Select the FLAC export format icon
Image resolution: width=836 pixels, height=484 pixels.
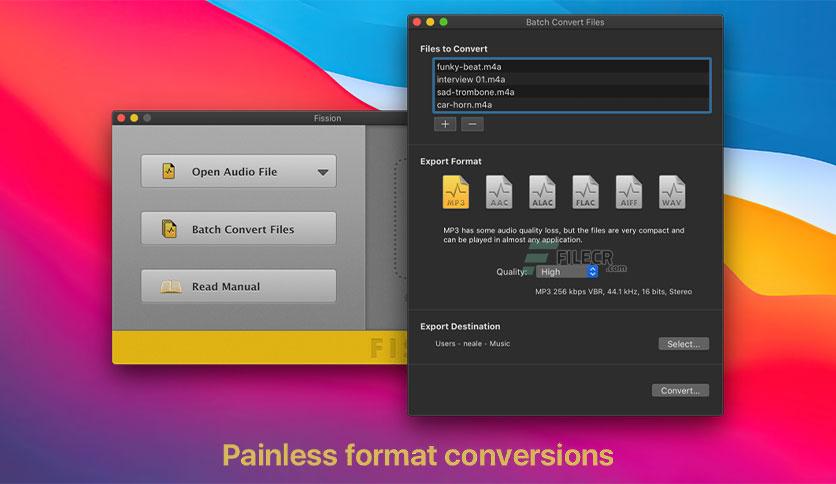(x=585, y=192)
